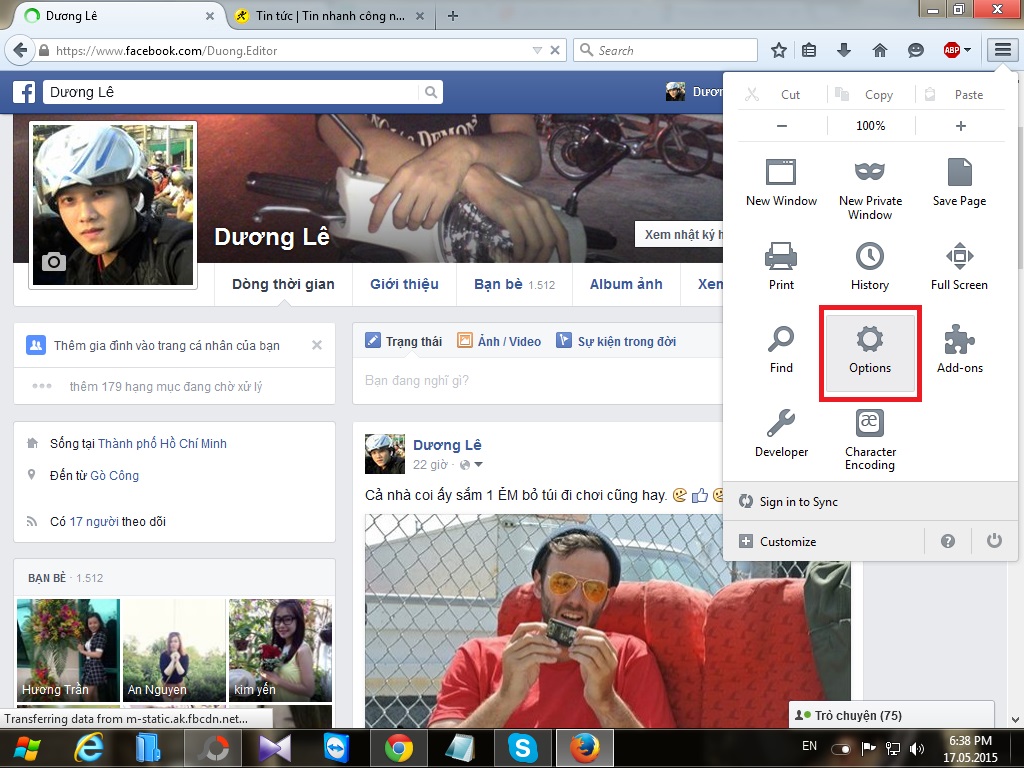Expand the Adblock Plus dropdown arrow
The height and width of the screenshot is (768, 1024).
967,50
